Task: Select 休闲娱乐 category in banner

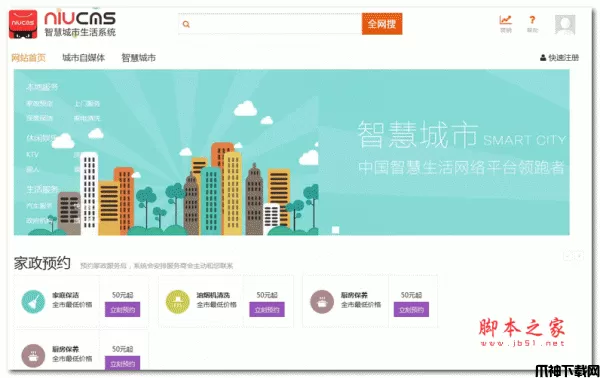Action: (41, 138)
